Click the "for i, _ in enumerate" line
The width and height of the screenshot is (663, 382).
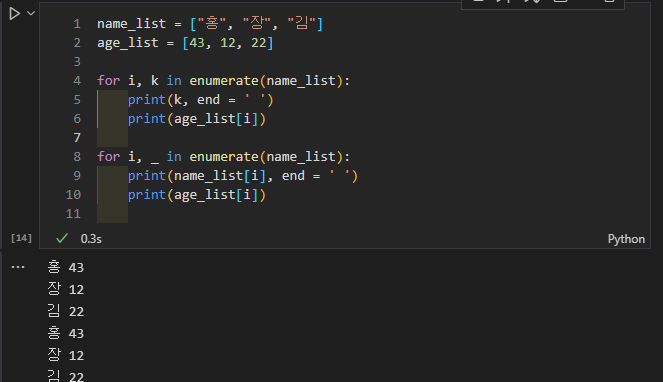(x=224, y=157)
